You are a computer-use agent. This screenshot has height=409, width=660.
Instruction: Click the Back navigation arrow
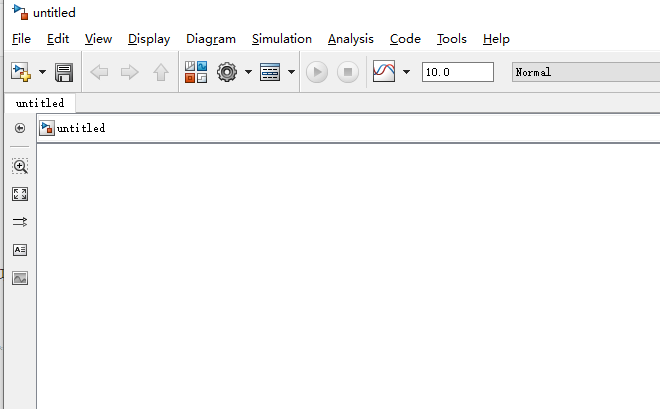99,72
